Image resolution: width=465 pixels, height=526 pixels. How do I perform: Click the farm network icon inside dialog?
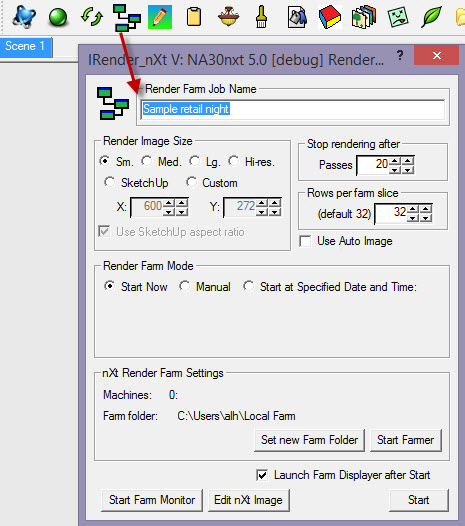coord(113,103)
